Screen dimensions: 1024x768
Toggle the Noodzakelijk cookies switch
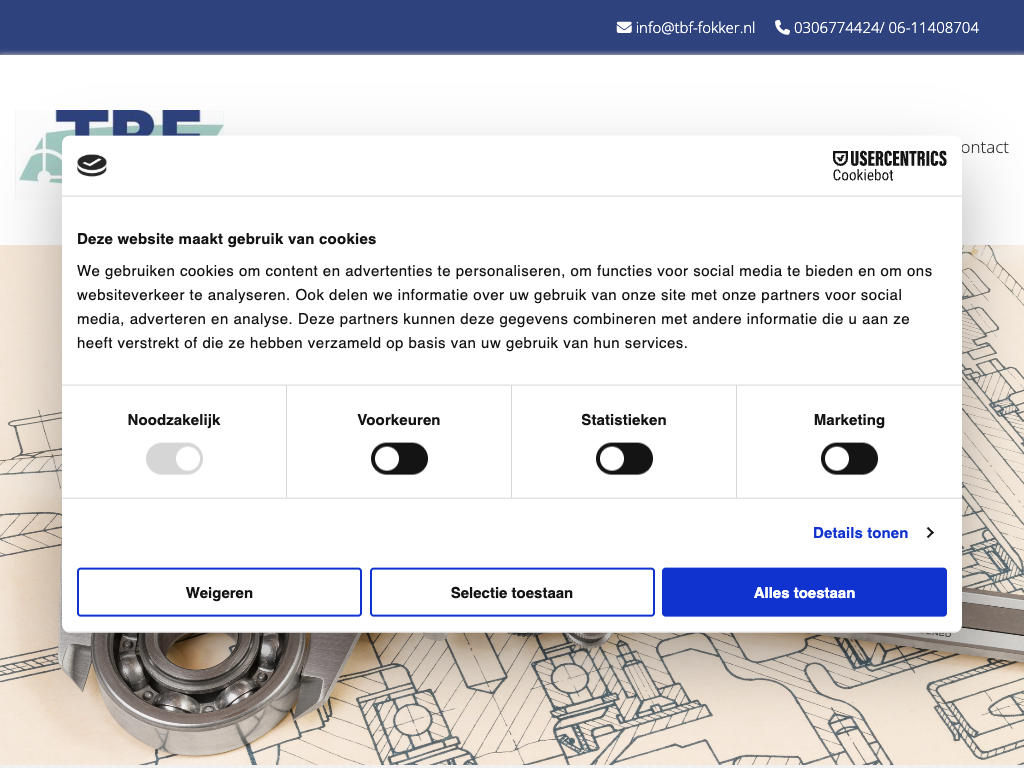pos(174,459)
